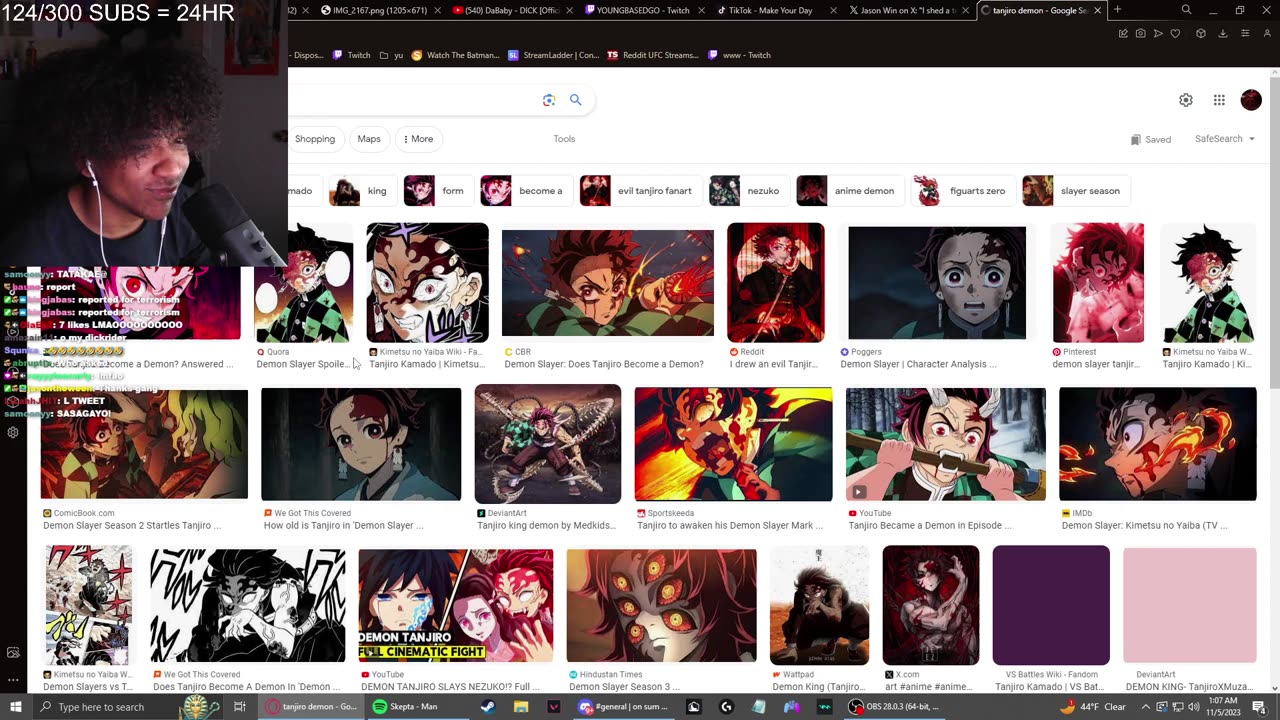This screenshot has width=1280, height=720.
Task: Expand the More search filters menu
Action: pos(418,139)
